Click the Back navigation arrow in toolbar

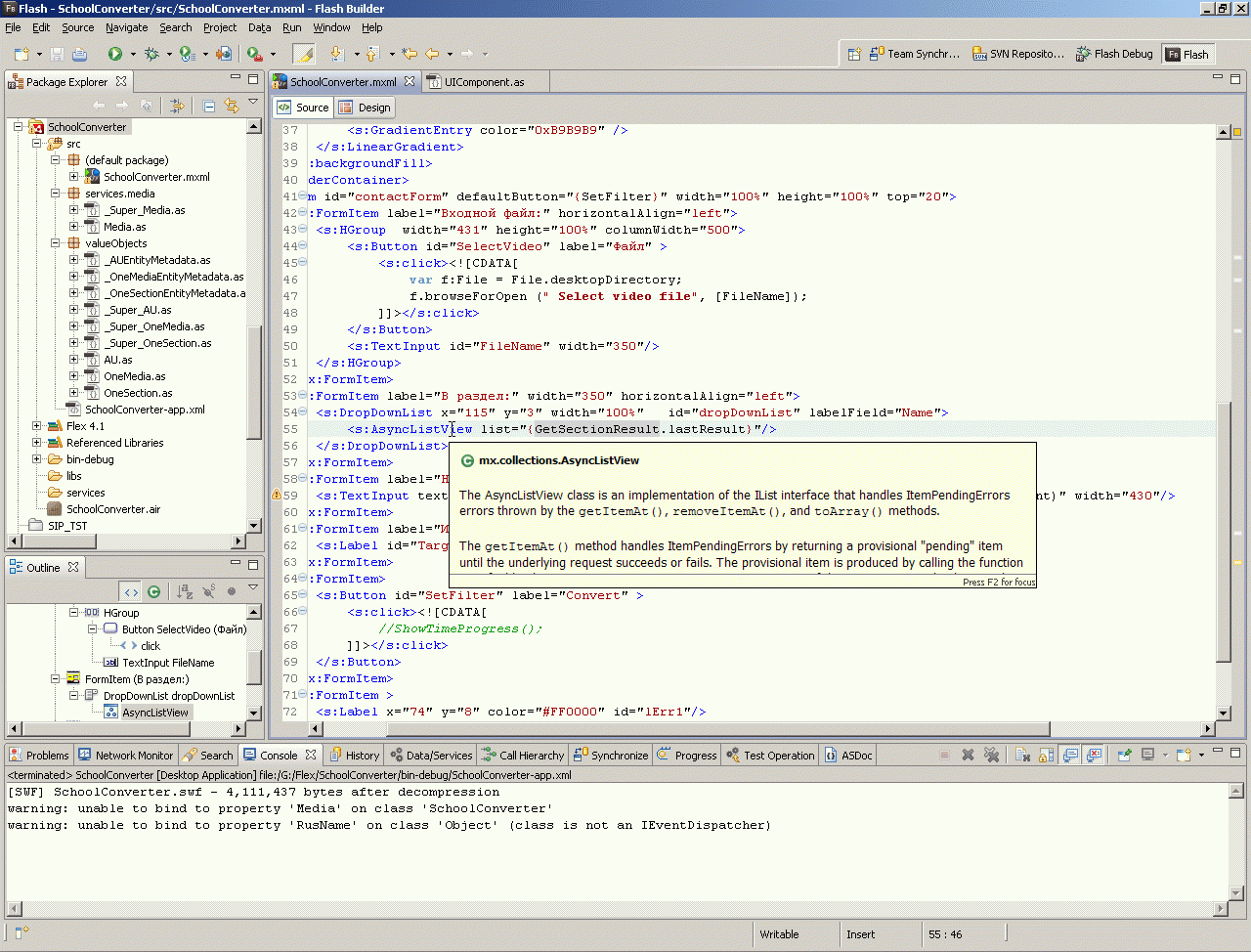431,54
